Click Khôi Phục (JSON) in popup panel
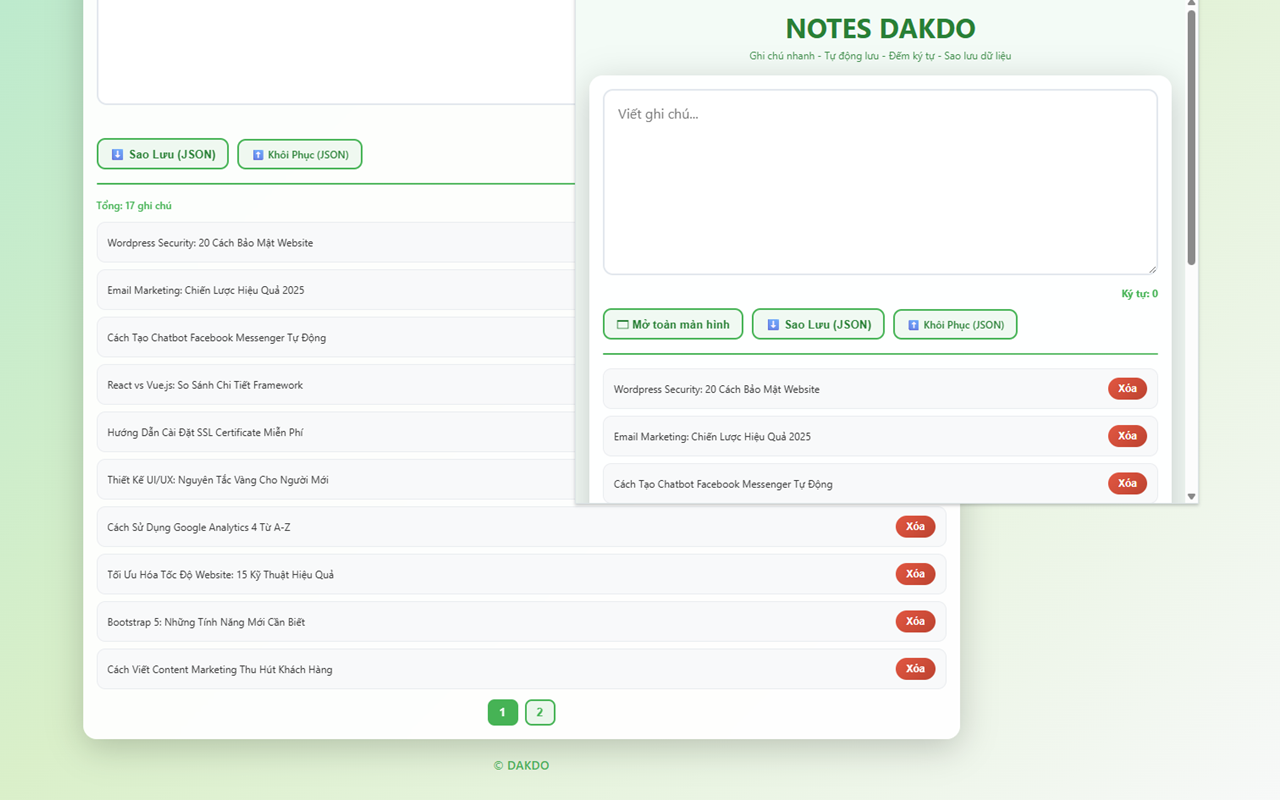Viewport: 1280px width, 800px height. pos(955,324)
